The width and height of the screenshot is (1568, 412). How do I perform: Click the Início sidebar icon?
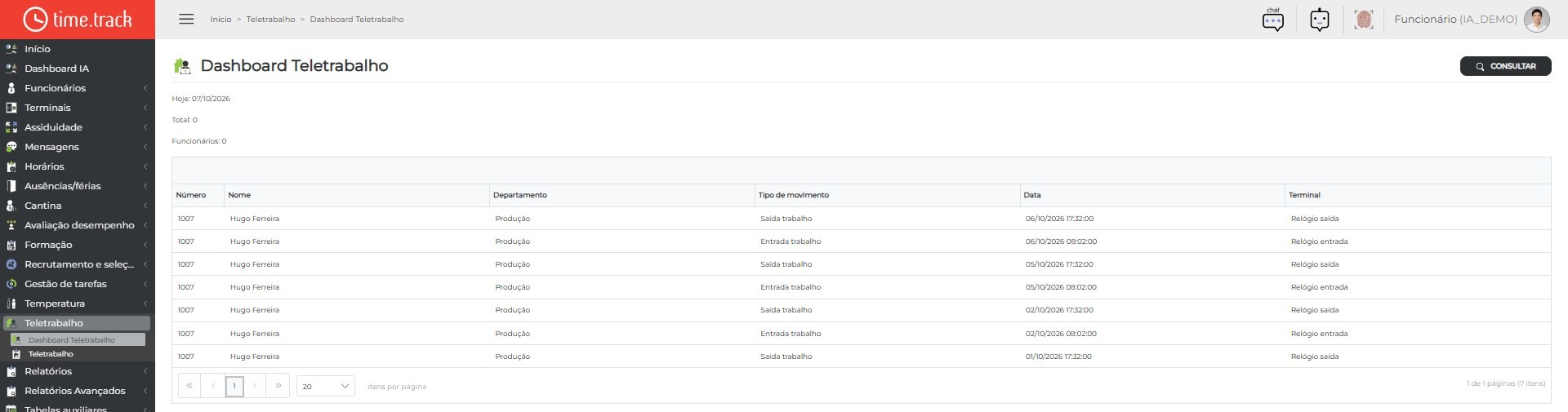tap(11, 49)
